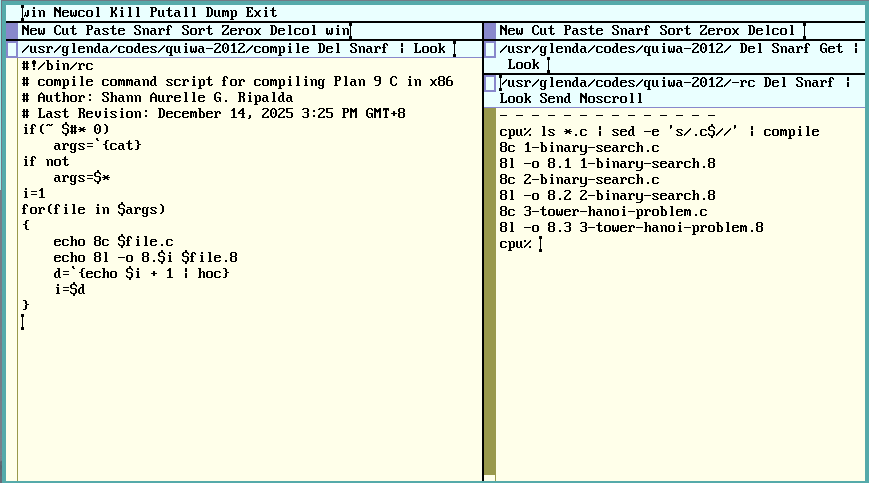Click Sort in the right column tag

click(674, 30)
